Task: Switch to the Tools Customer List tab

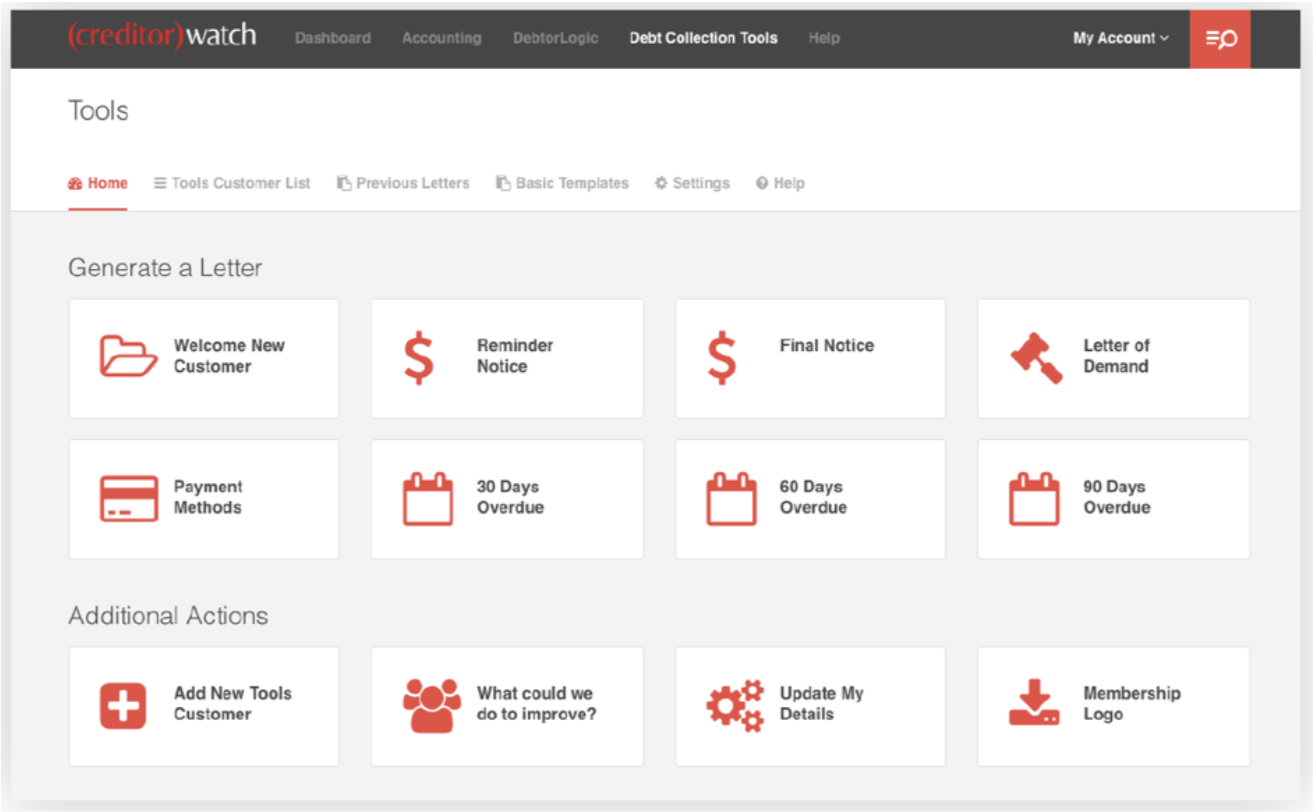Action: click(232, 183)
